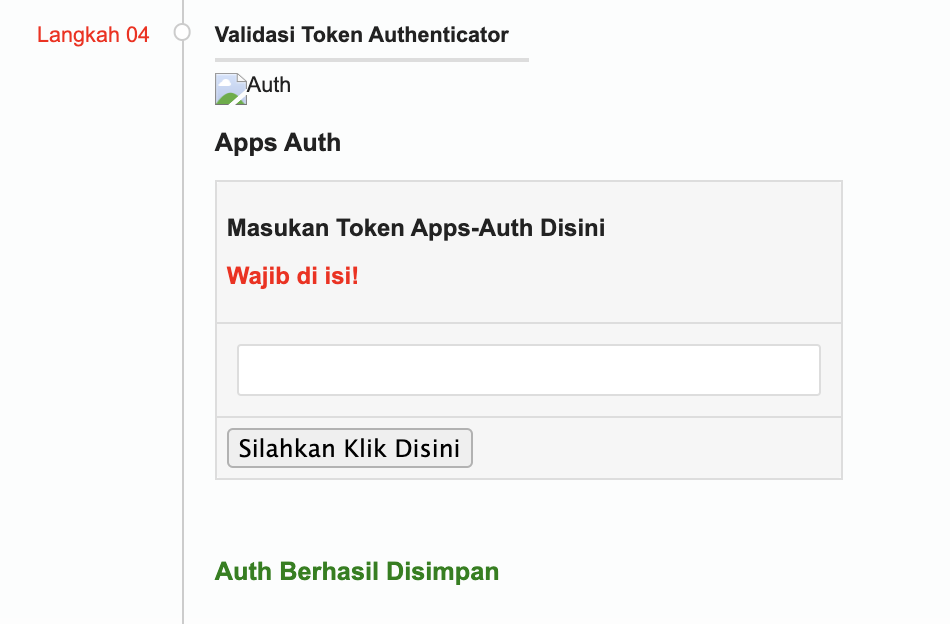950x624 pixels.
Task: Click the Langkah 04 timeline circle marker
Action: point(182,33)
